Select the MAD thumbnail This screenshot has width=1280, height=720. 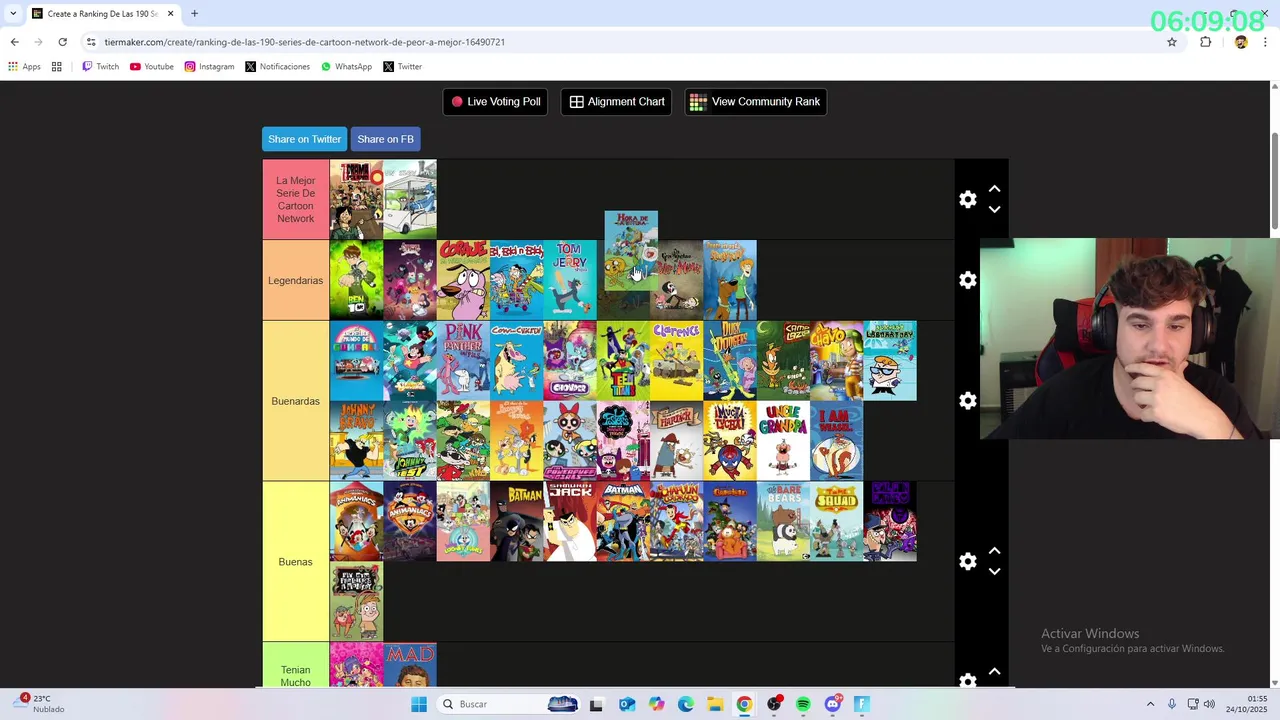pyautogui.click(x=410, y=665)
